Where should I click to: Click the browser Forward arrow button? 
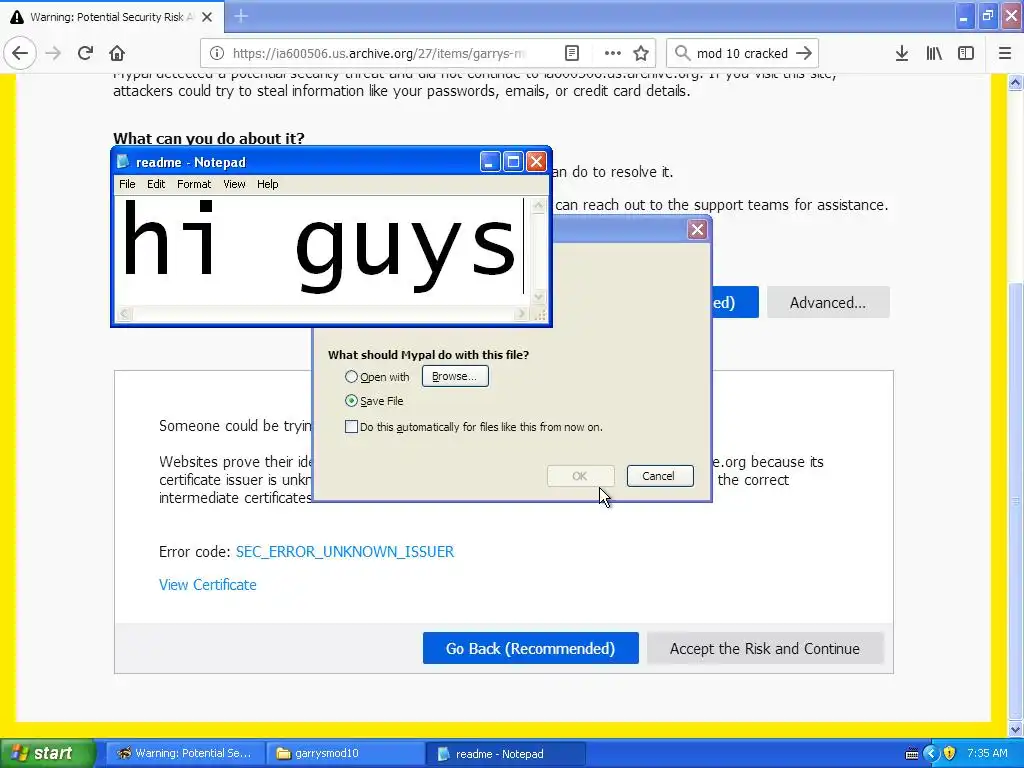pyautogui.click(x=53, y=53)
